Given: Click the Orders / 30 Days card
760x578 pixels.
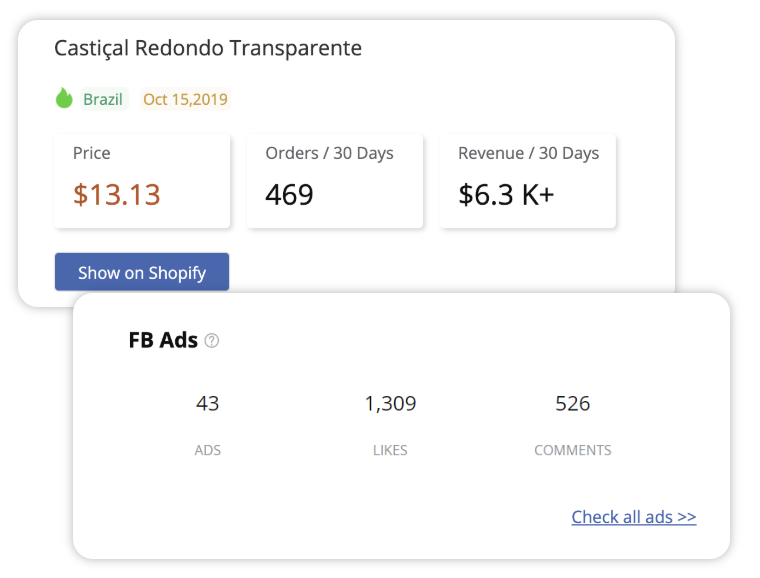Looking at the screenshot, I should pos(334,181).
